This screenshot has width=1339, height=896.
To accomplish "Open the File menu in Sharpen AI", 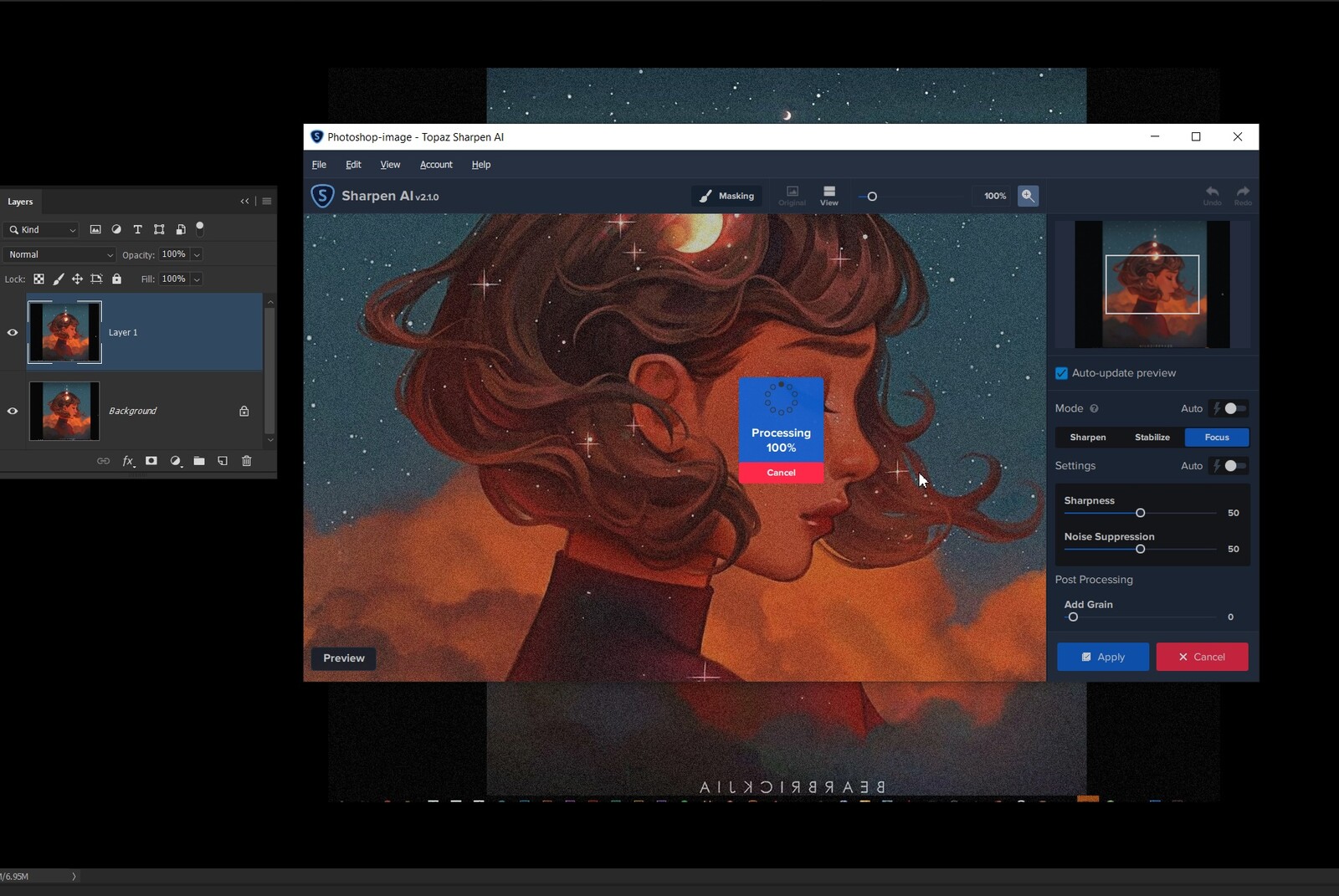I will (319, 165).
